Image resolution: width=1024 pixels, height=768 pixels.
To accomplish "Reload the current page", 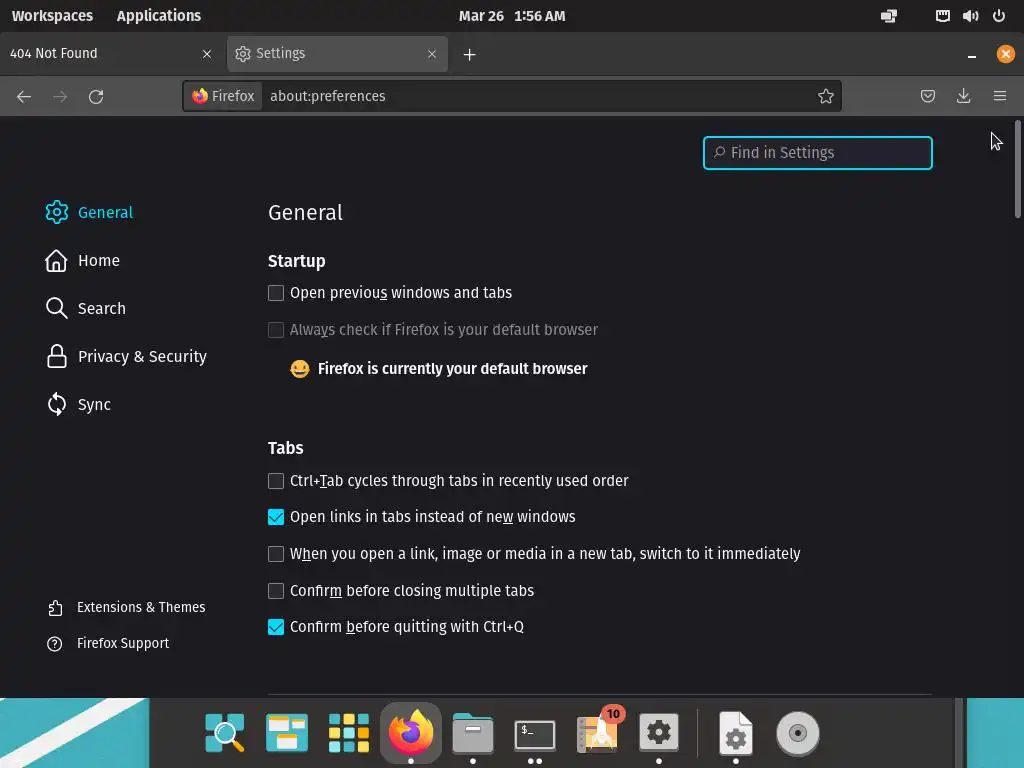I will pyautogui.click(x=96, y=97).
